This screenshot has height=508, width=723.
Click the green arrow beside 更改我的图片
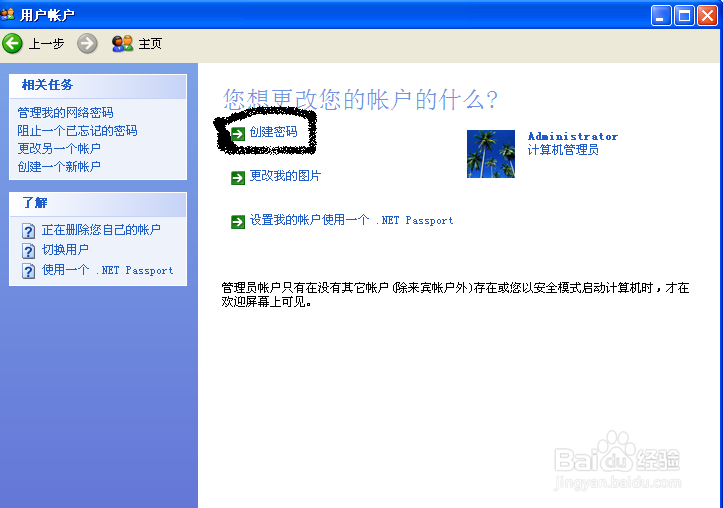click(238, 177)
